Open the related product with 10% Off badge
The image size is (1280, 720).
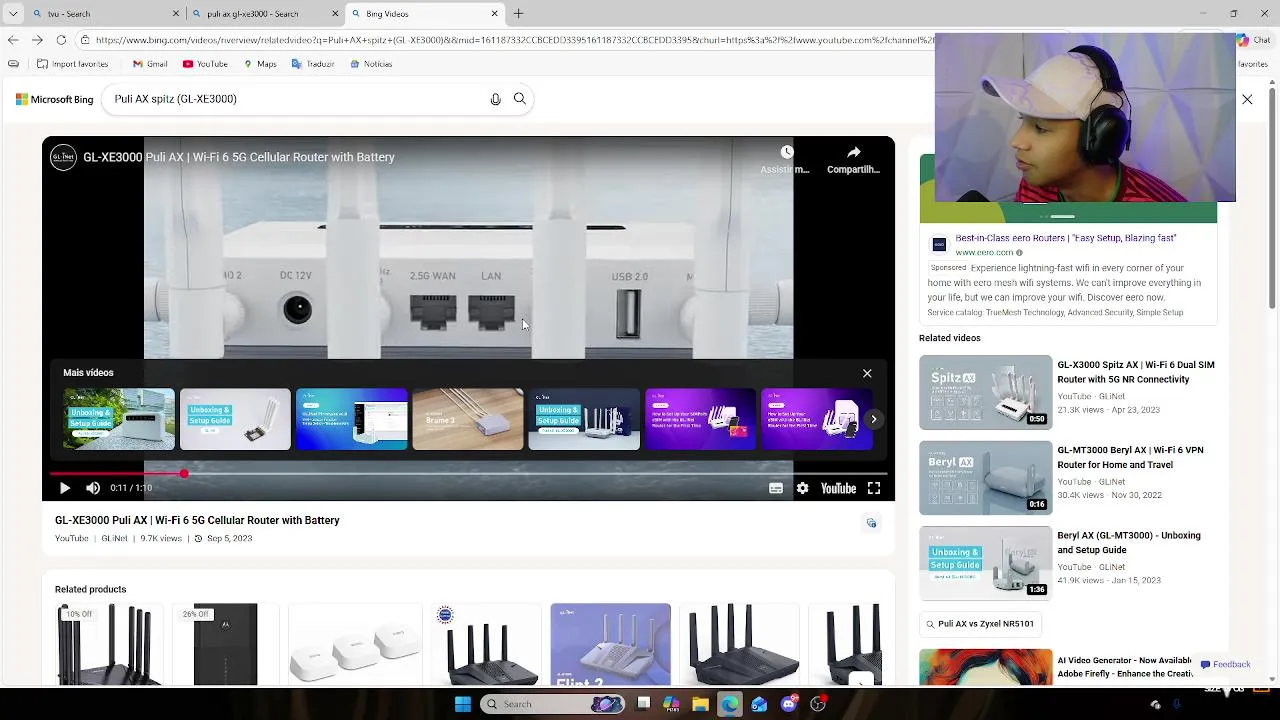coord(108,644)
